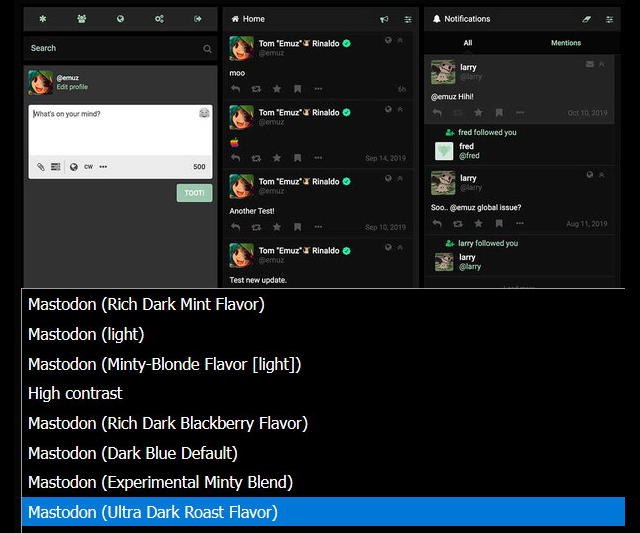Open Preferences cogs icon in navigation

(159, 19)
